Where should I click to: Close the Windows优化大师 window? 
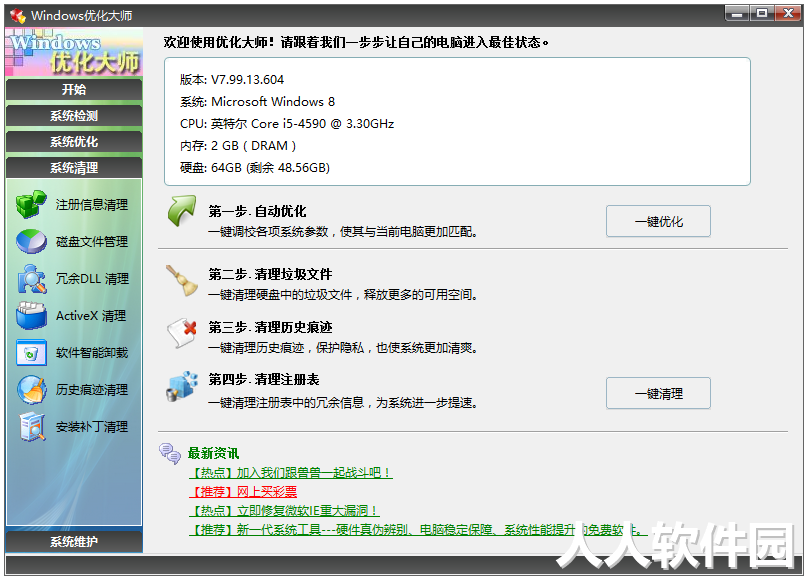tap(788, 14)
